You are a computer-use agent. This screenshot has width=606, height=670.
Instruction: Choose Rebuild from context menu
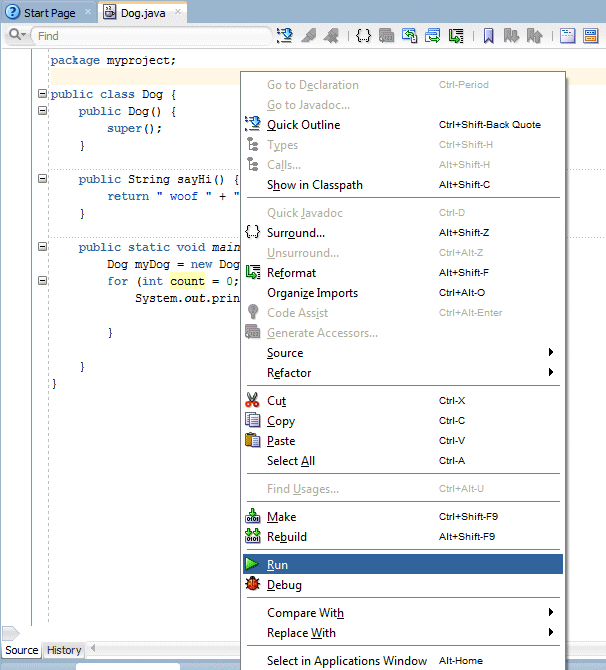click(x=403, y=537)
